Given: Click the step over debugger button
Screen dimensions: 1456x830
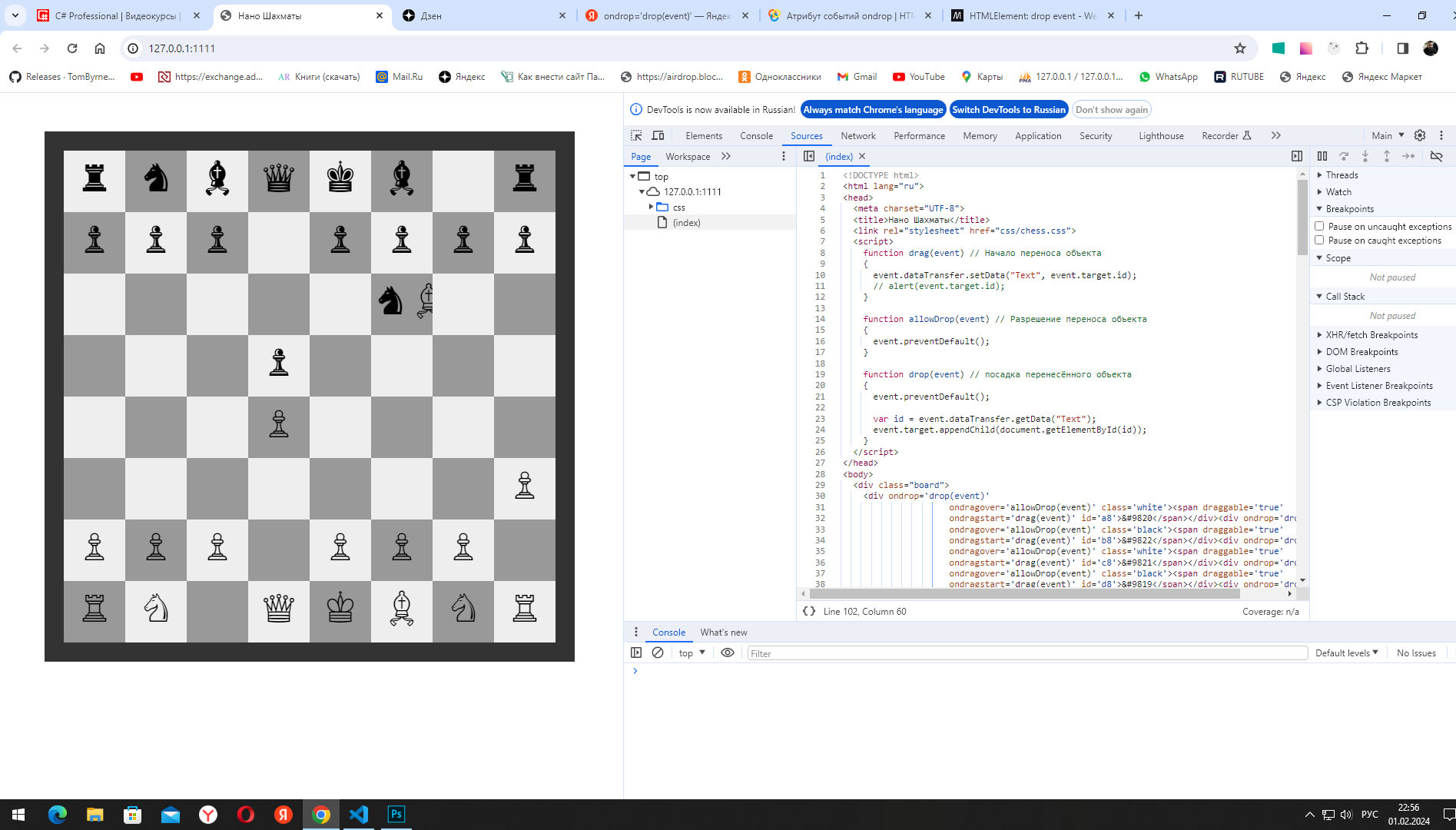Looking at the screenshot, I should 1344,156.
